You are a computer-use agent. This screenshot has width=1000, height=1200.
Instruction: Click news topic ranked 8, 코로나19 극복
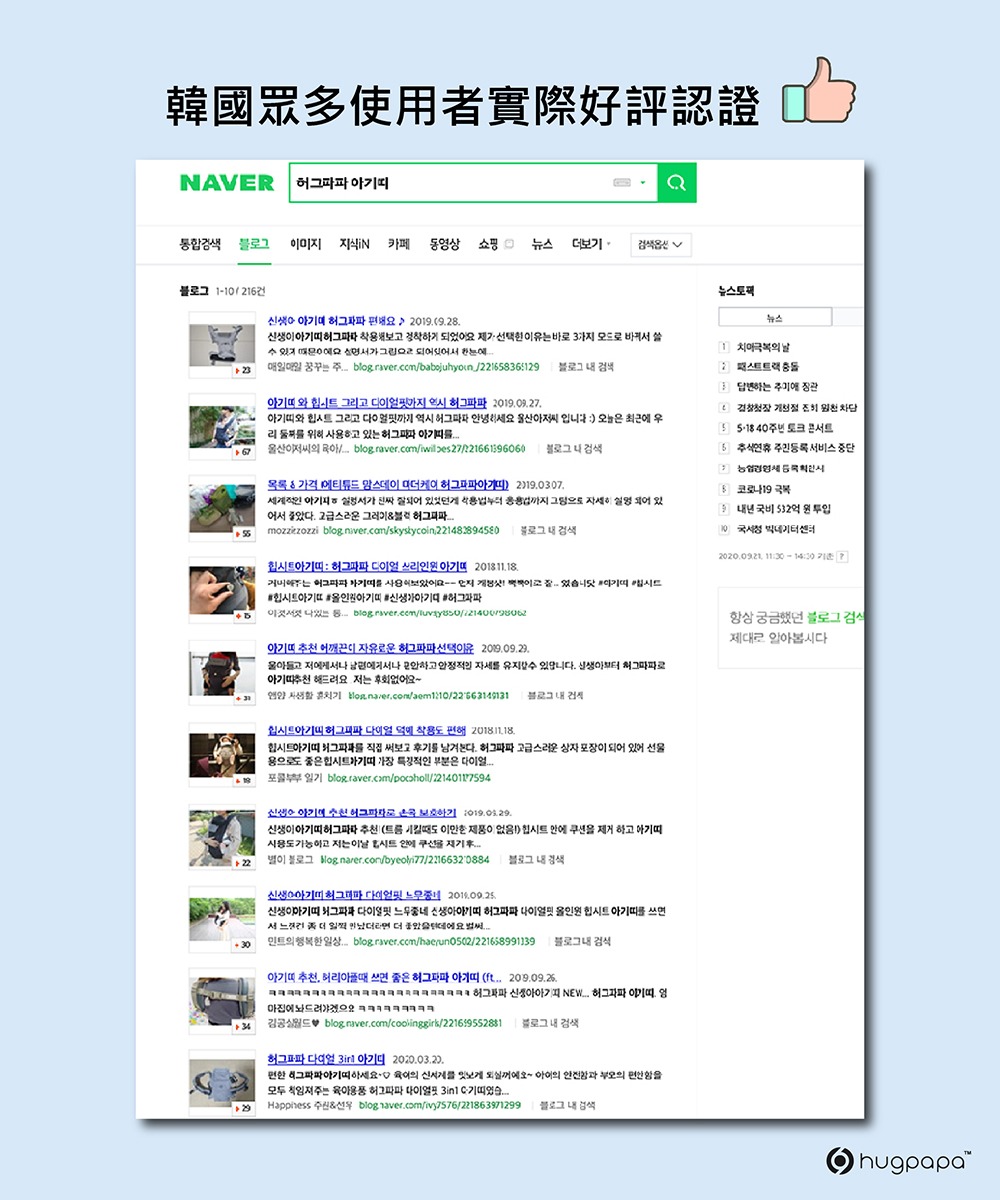coord(763,489)
